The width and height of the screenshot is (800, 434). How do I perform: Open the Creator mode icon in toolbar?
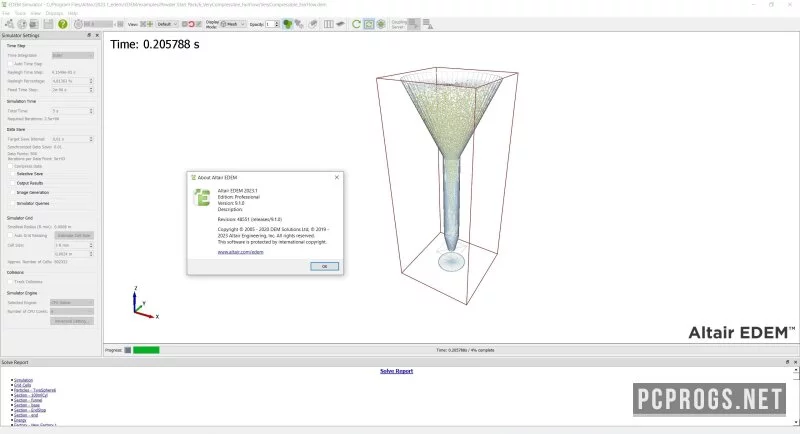[x=9, y=24]
